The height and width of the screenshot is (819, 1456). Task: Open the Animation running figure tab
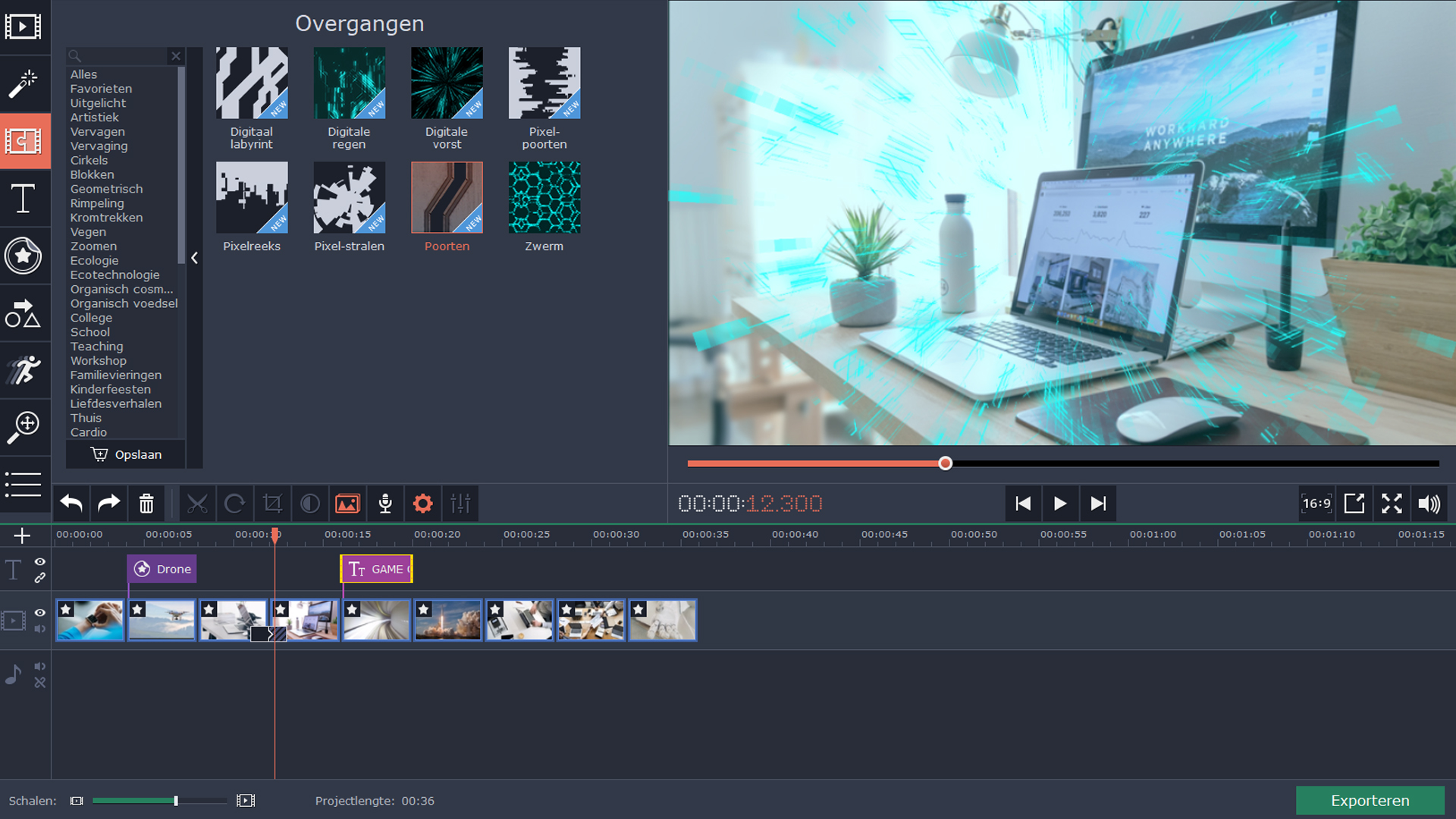click(x=24, y=371)
